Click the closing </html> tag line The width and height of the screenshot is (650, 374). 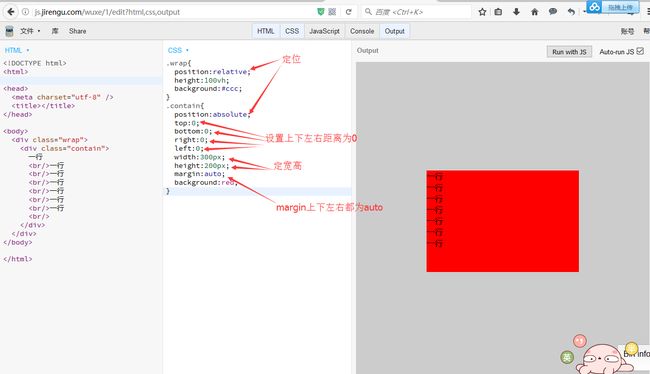[x=18, y=259]
